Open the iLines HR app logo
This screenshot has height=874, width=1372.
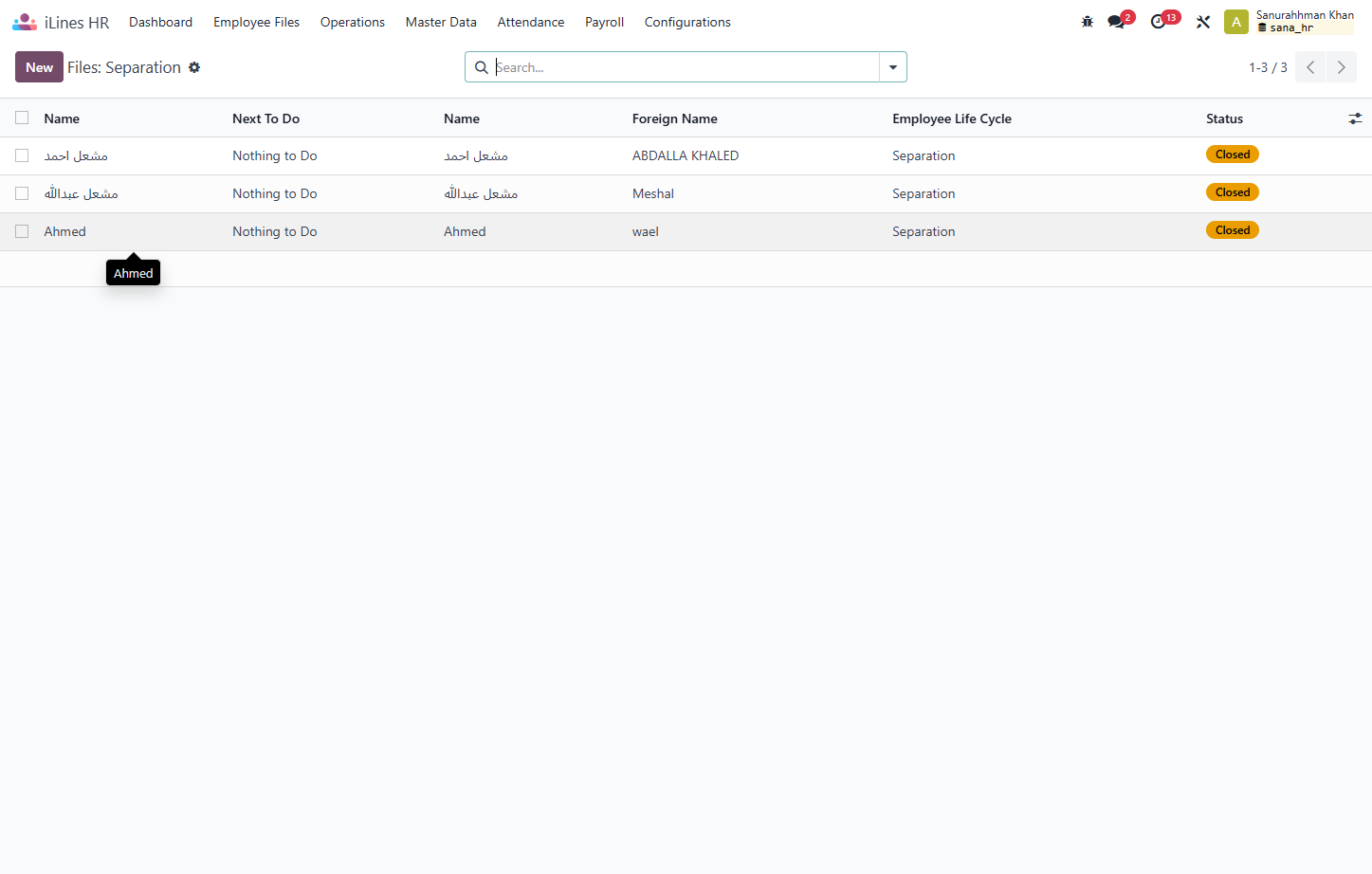click(x=25, y=22)
